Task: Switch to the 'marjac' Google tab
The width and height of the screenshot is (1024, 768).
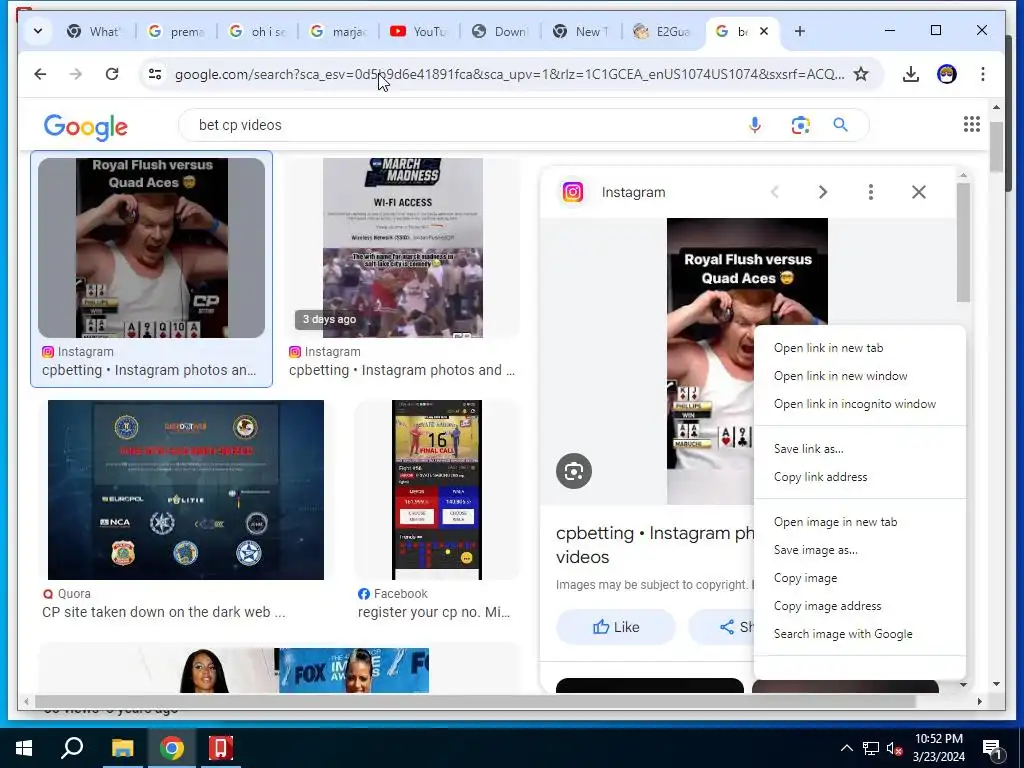Action: [338, 31]
